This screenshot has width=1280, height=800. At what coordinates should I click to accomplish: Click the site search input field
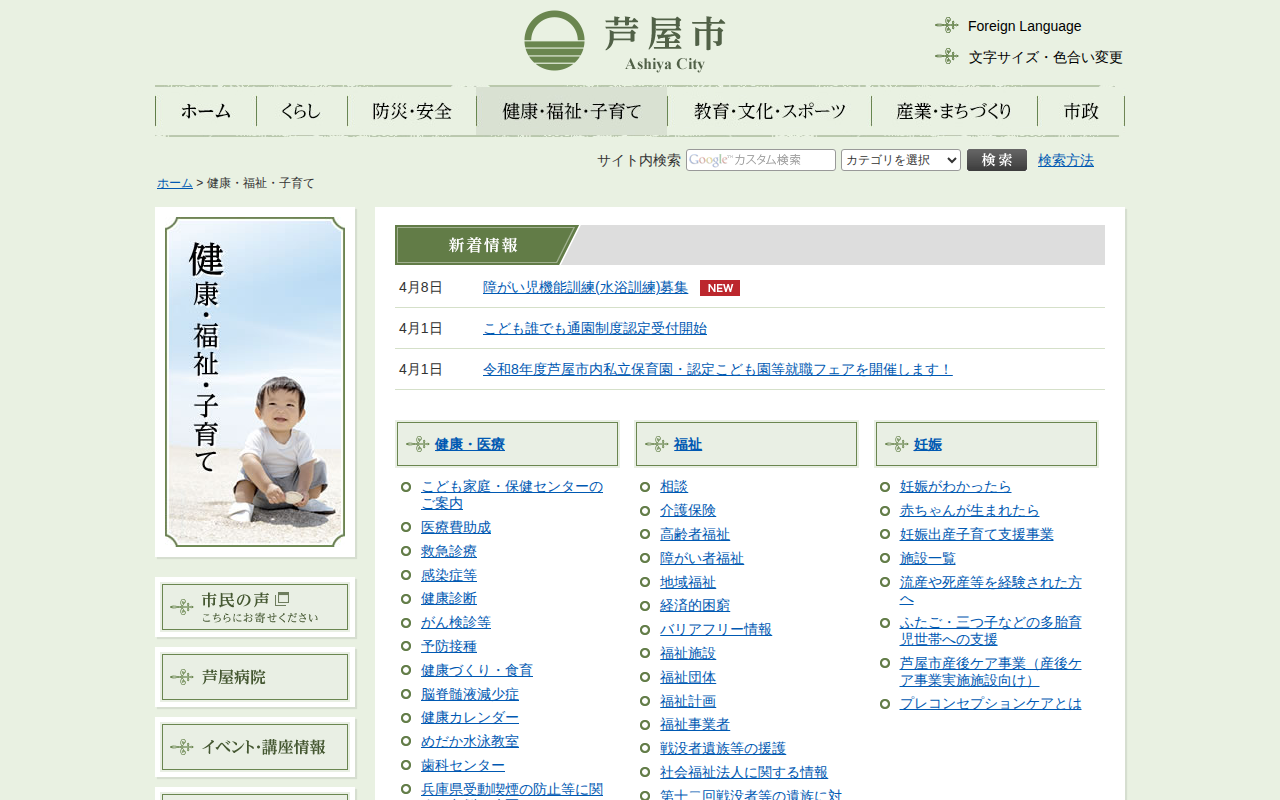(x=760, y=160)
